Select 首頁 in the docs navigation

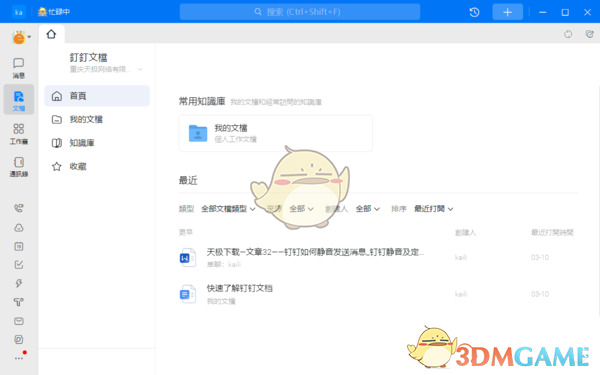97,96
